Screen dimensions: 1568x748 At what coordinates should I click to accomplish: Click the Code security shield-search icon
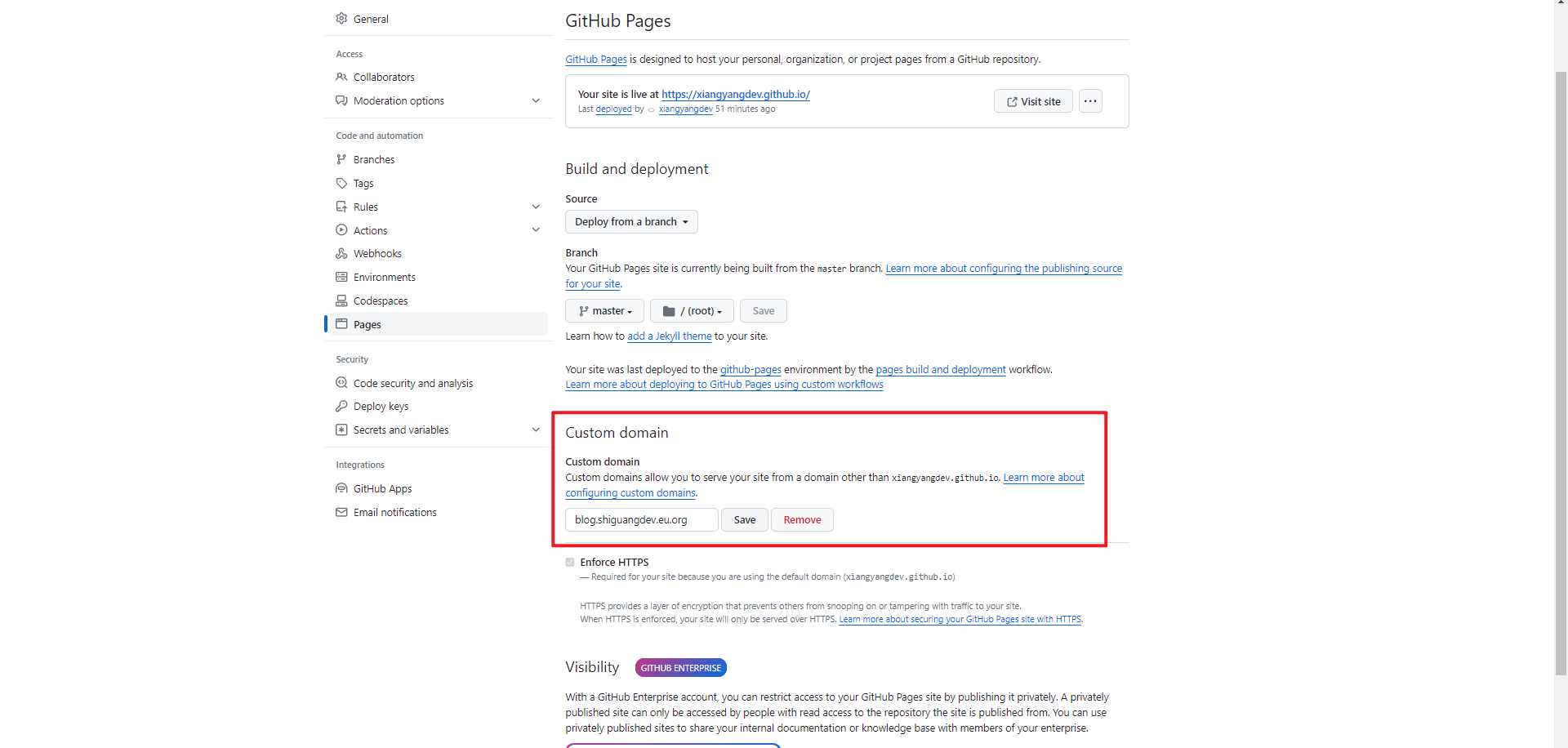(x=341, y=383)
